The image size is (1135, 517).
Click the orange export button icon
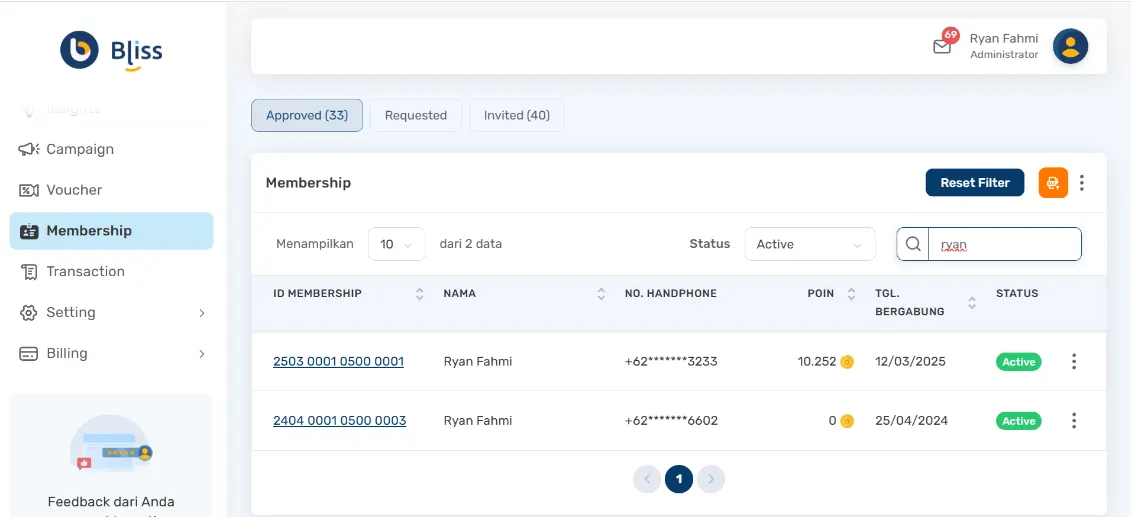[x=1053, y=183]
